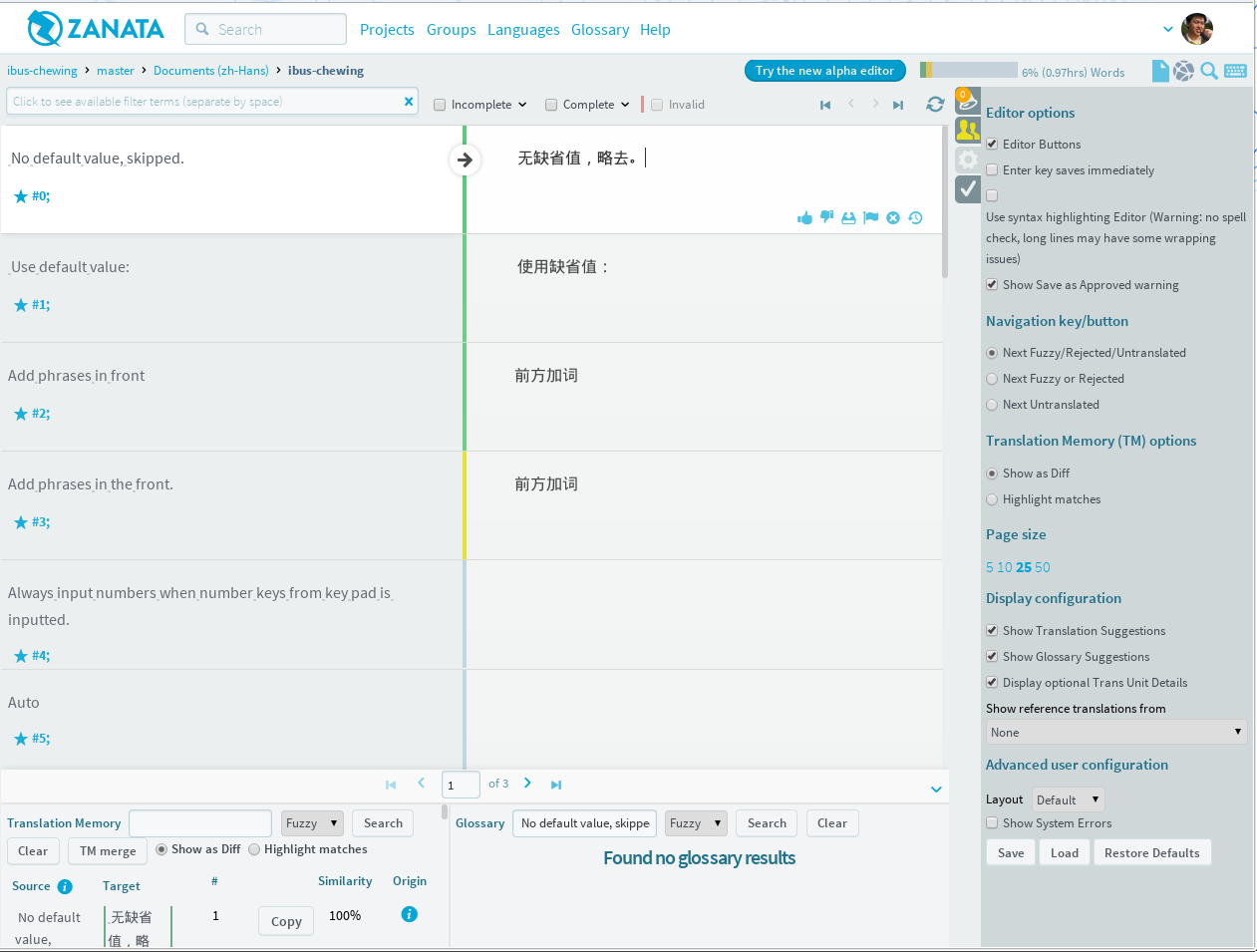Open translation history with the clock icon

coord(915,217)
